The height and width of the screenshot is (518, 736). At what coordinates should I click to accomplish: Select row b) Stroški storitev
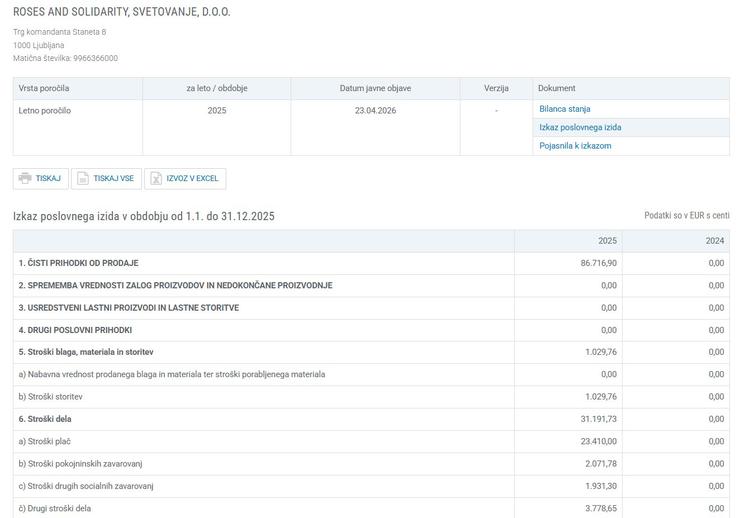371,396
